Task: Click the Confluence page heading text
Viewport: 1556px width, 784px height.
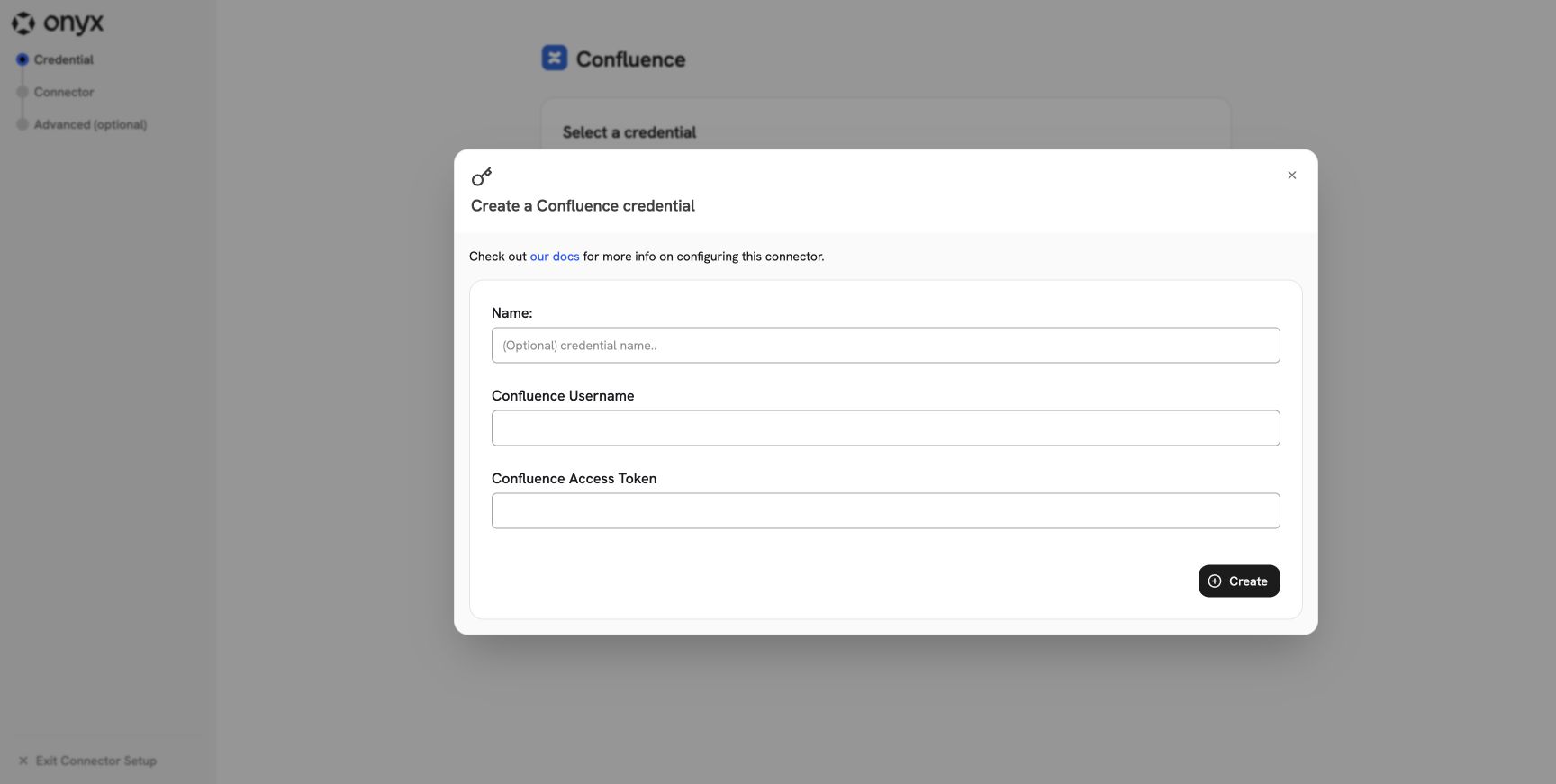Action: pos(630,59)
